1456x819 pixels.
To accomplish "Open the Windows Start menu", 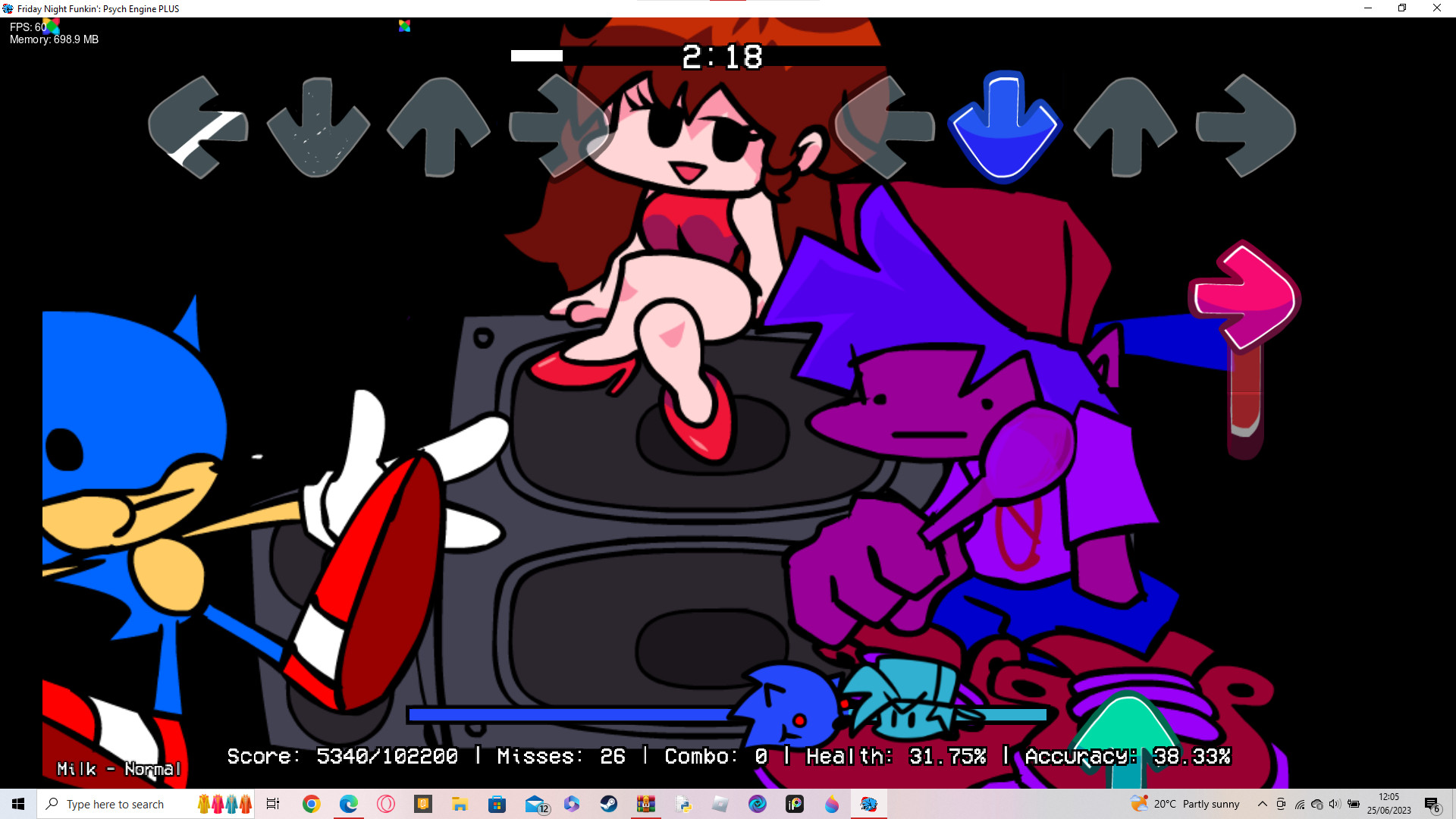I will click(18, 804).
